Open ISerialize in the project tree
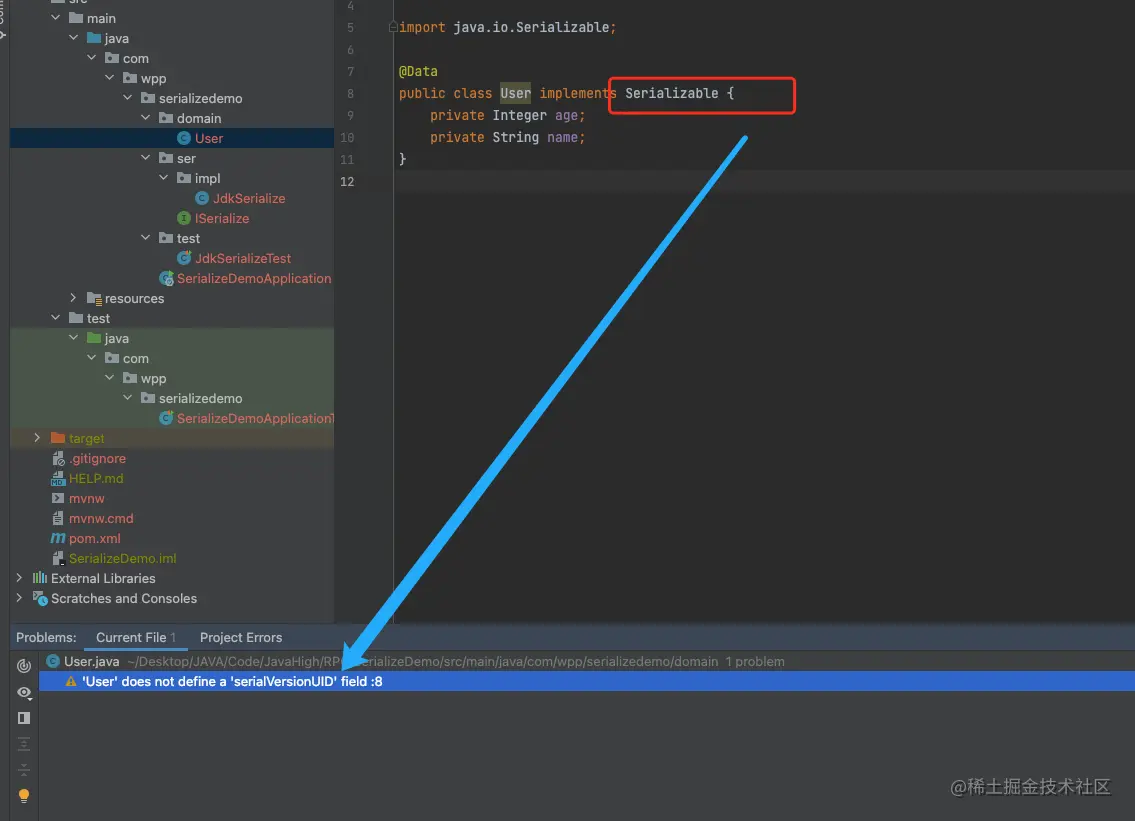The width and height of the screenshot is (1135, 821). tap(221, 218)
